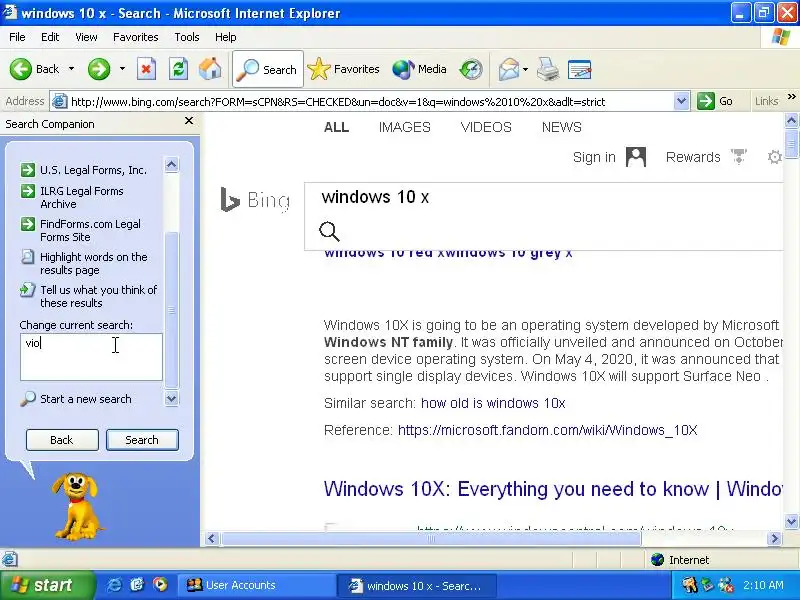800x600 pixels.
Task: Open microsoft.fandom.com Windows_10X reference link
Action: point(547,430)
